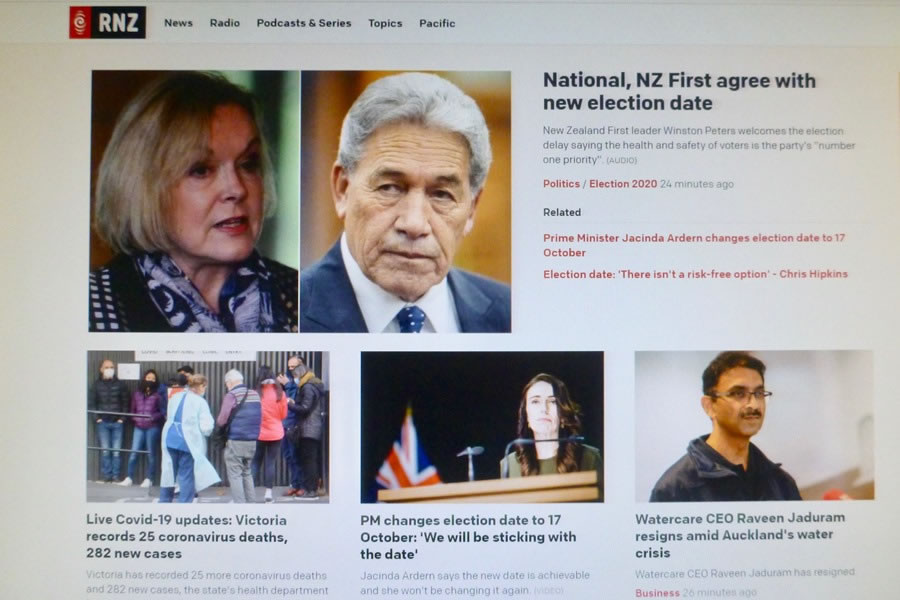Open the Watercare CEO photo thumbnail
Viewport: 900px width, 600px height.
pyautogui.click(x=754, y=425)
